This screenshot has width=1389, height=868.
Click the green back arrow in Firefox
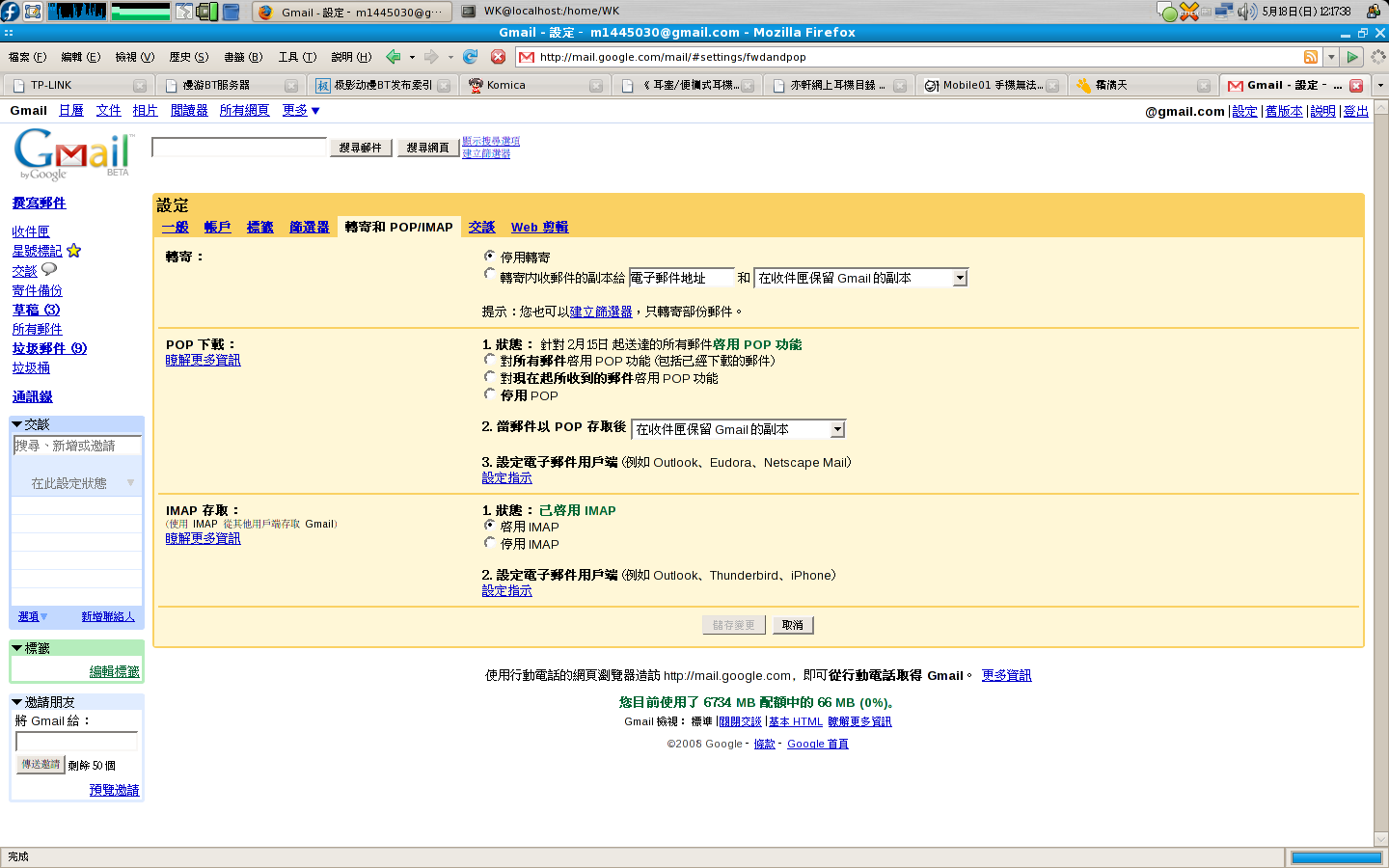[x=393, y=57]
